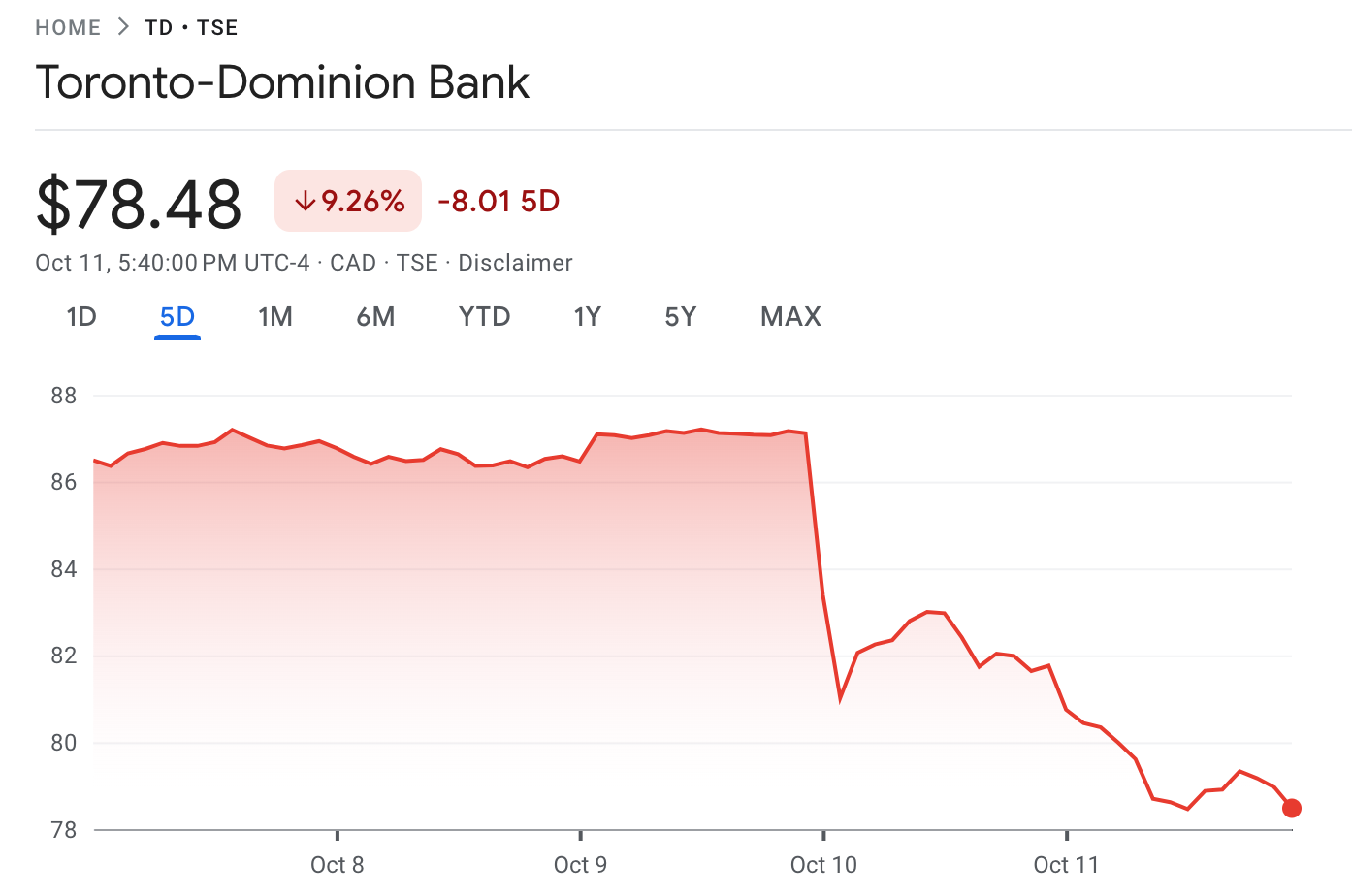This screenshot has width=1352, height=896.
Task: Click the HOME breadcrumb link
Action: (68, 27)
